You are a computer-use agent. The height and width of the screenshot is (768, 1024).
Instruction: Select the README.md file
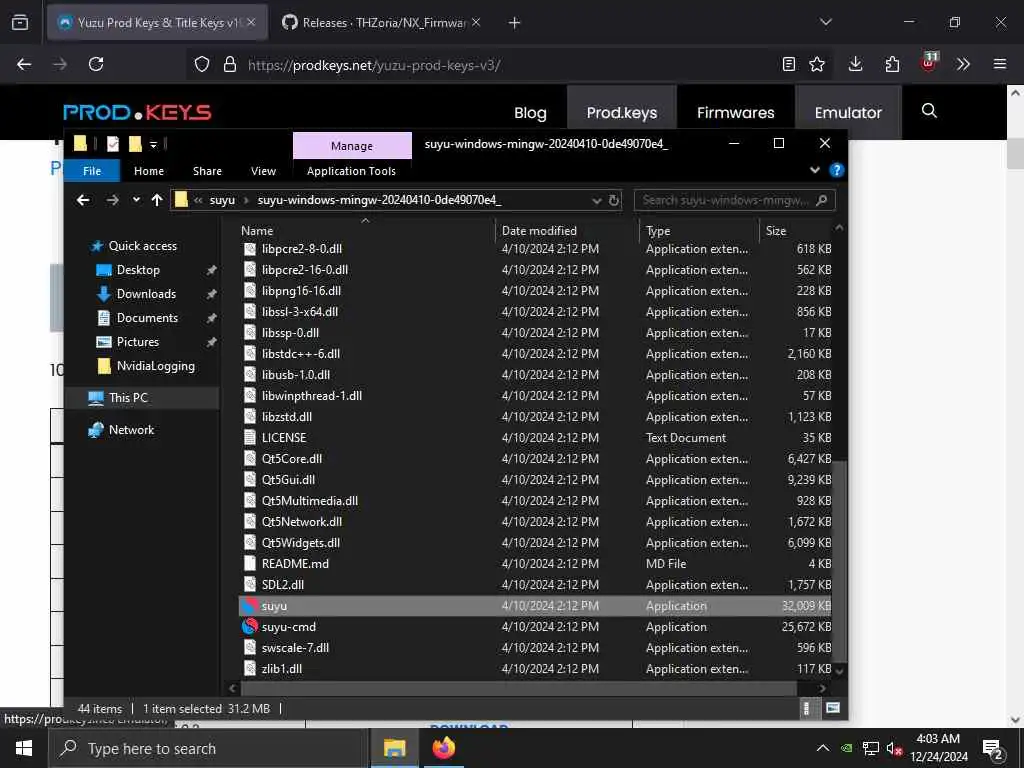tap(536, 564)
